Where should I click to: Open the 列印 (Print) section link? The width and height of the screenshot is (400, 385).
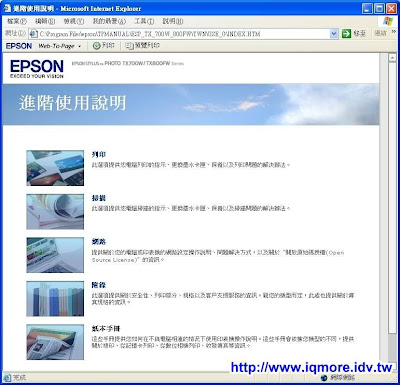point(99,154)
